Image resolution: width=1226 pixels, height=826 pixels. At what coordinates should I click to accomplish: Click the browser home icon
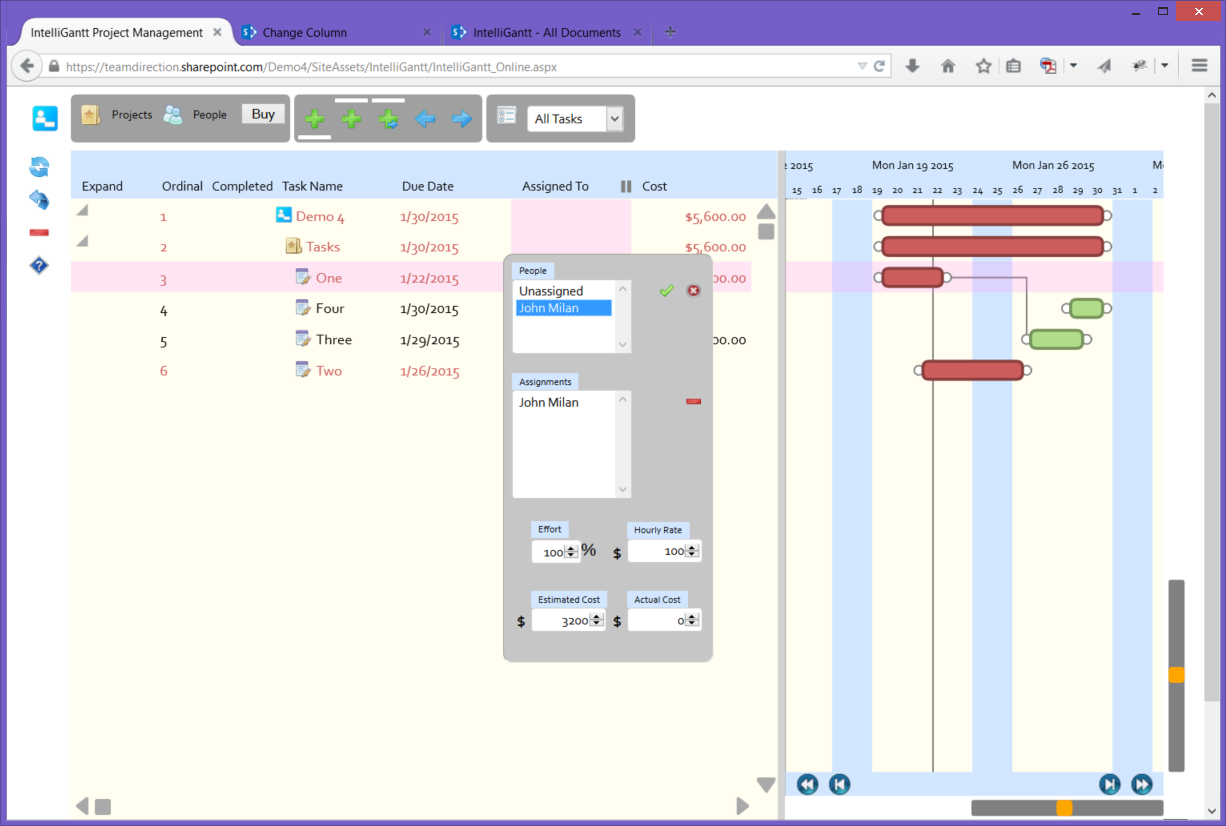(948, 66)
